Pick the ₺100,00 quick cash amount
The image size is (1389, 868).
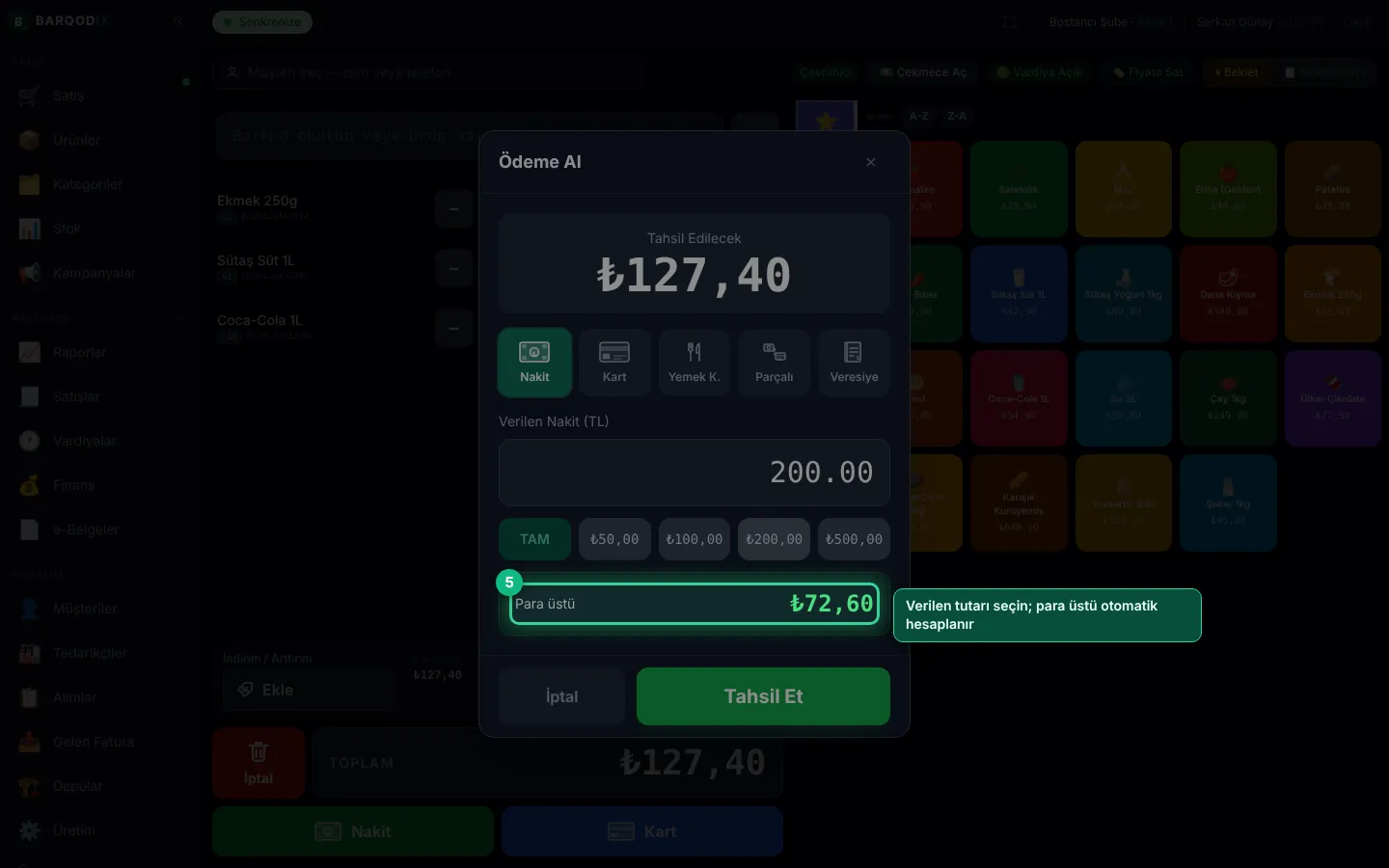tap(694, 539)
